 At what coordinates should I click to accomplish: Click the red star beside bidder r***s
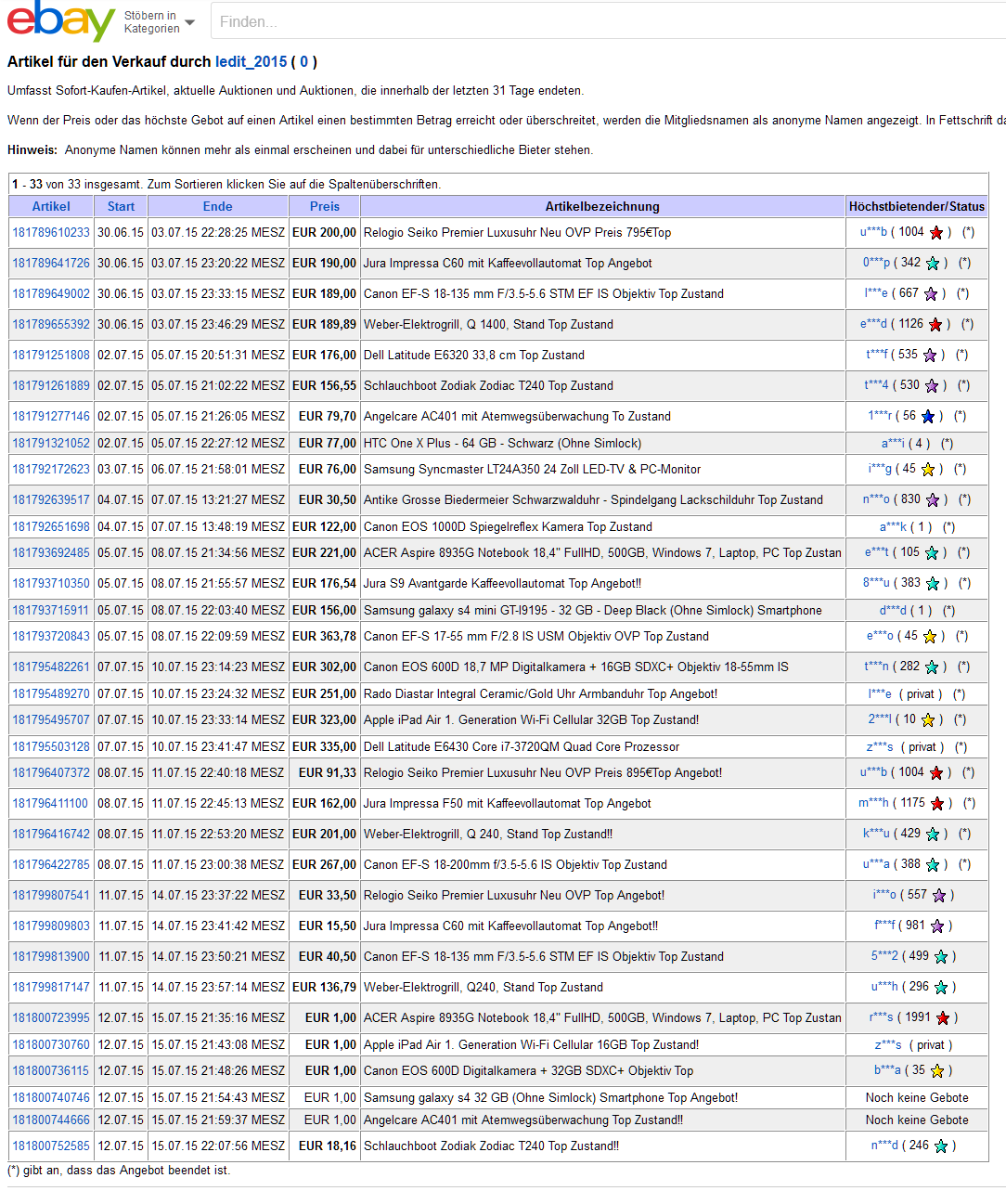tap(943, 1018)
